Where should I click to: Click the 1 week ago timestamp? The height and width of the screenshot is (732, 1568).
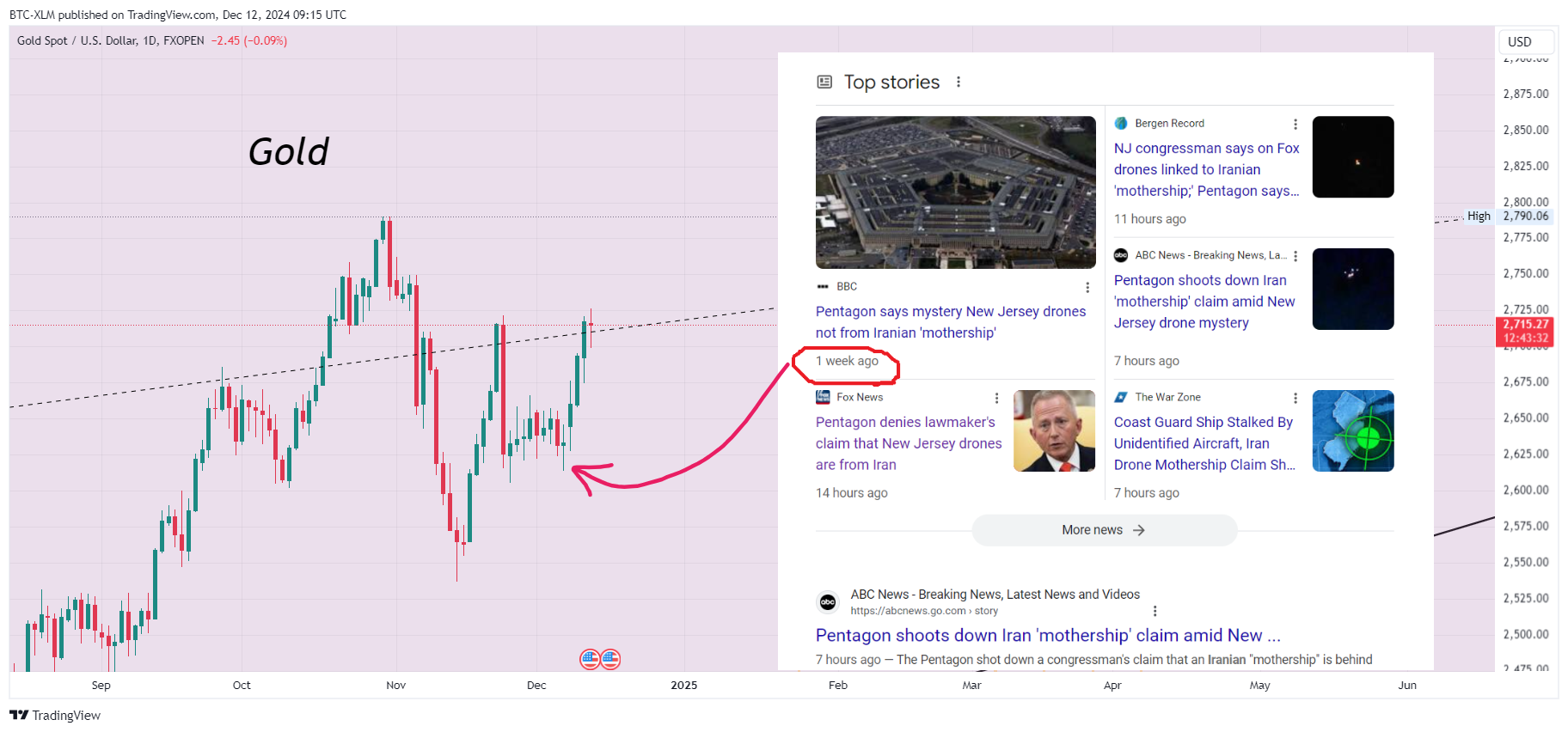point(847,361)
